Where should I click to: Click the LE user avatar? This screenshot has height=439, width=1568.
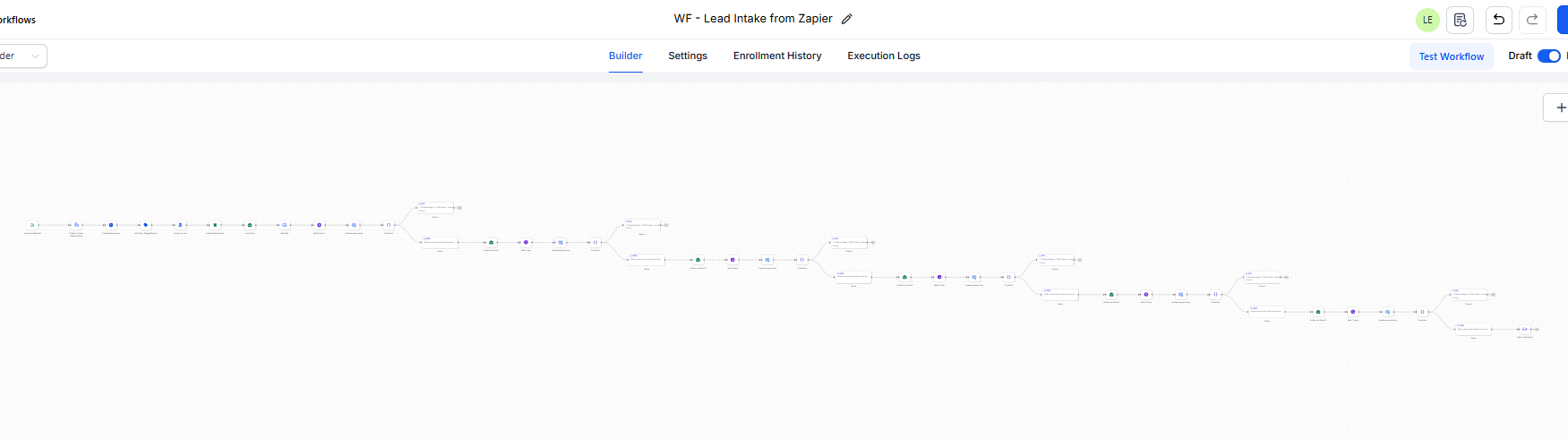[1427, 20]
